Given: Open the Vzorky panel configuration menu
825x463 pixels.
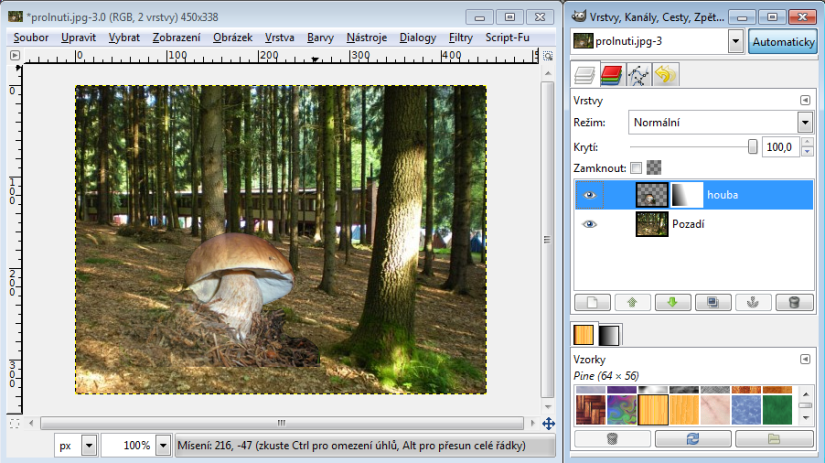Looking at the screenshot, I should click(805, 359).
